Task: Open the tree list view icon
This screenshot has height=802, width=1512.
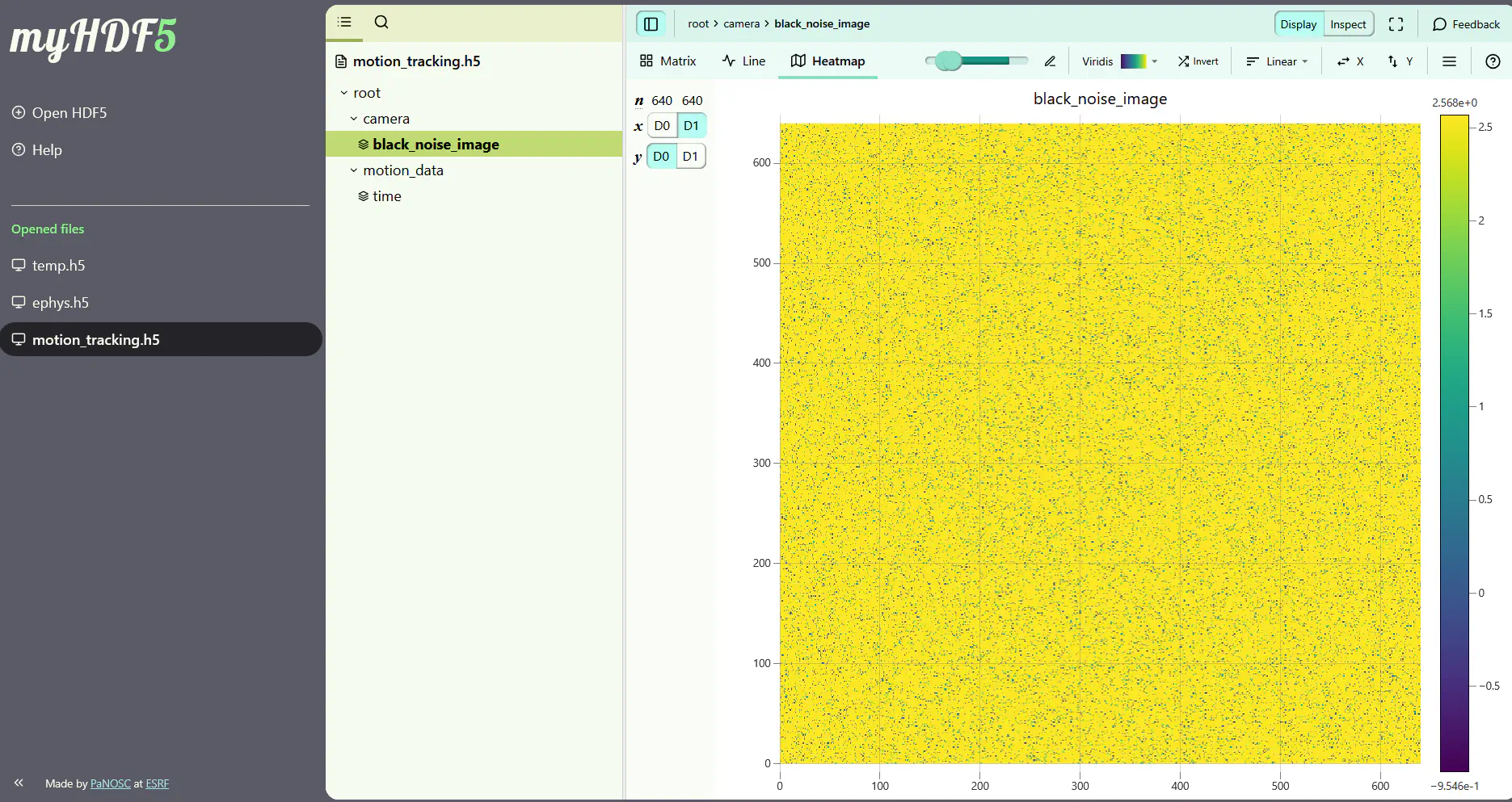Action: 344,23
